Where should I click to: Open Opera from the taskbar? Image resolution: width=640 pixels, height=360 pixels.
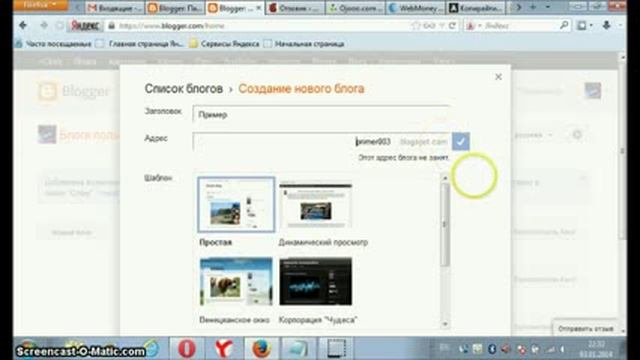pyautogui.click(x=187, y=349)
